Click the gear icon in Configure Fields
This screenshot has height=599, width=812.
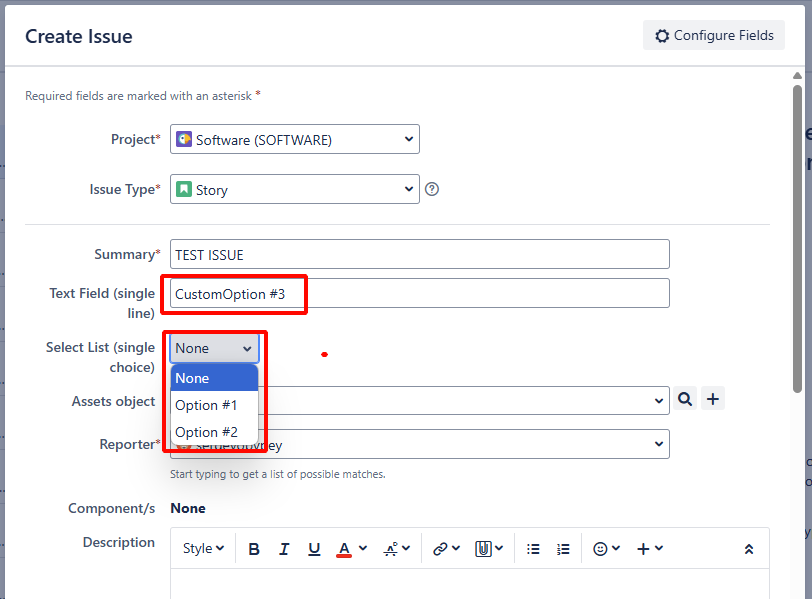(x=662, y=36)
